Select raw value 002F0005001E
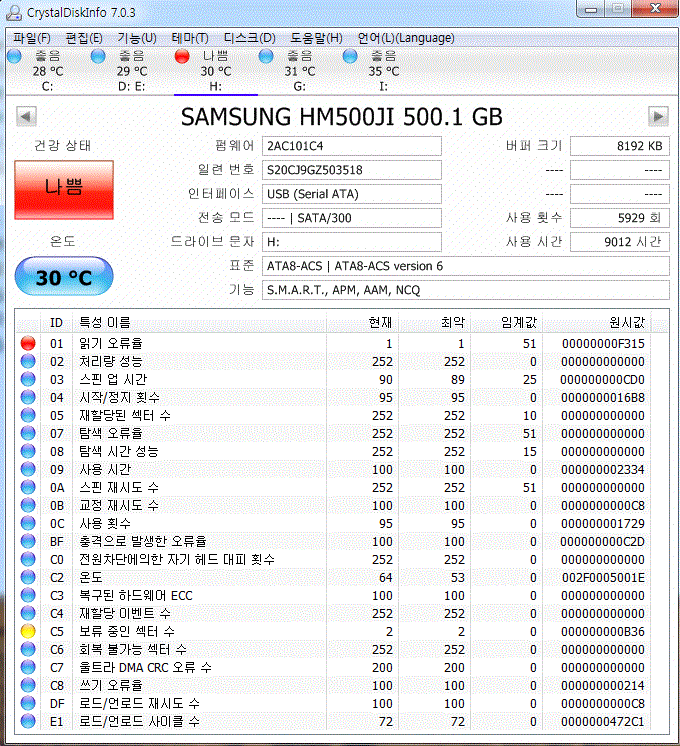The image size is (680, 746). click(603, 578)
